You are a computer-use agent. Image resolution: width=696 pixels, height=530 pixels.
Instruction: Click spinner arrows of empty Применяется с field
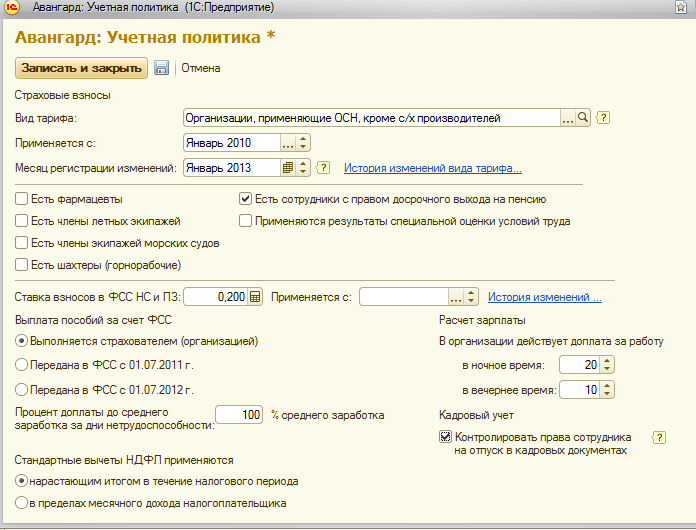coord(471,297)
